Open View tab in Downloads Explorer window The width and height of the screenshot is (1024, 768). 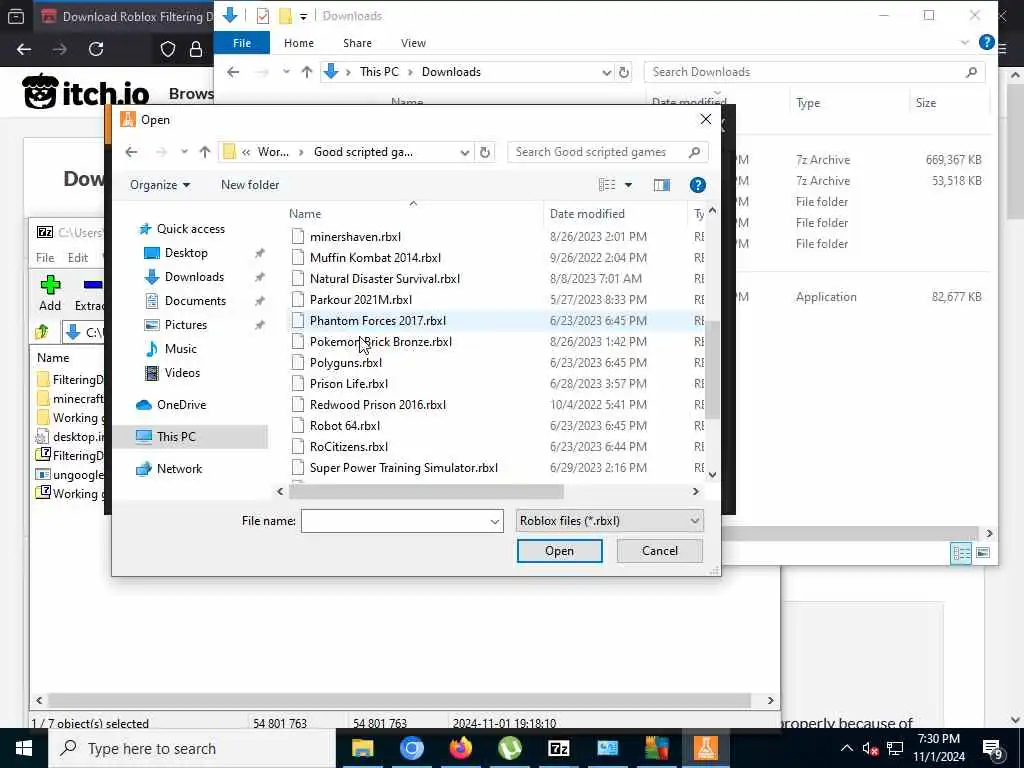pyautogui.click(x=413, y=43)
